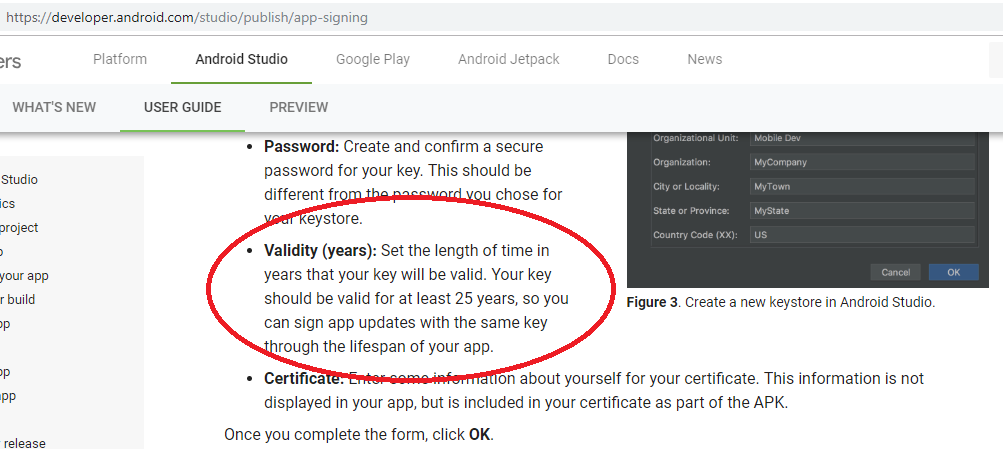Click the State or Province field MyState
Image resolution: width=1003 pixels, height=449 pixels.
click(862, 210)
